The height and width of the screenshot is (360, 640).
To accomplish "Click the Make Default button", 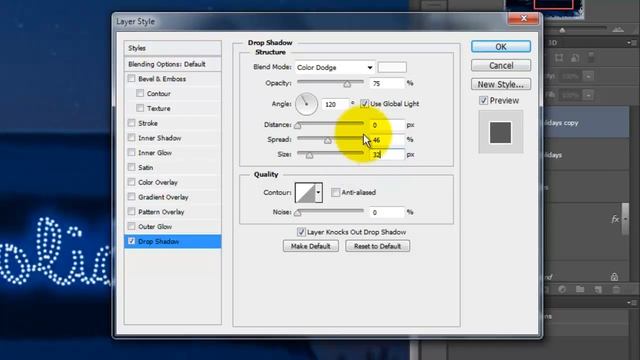I will 311,246.
